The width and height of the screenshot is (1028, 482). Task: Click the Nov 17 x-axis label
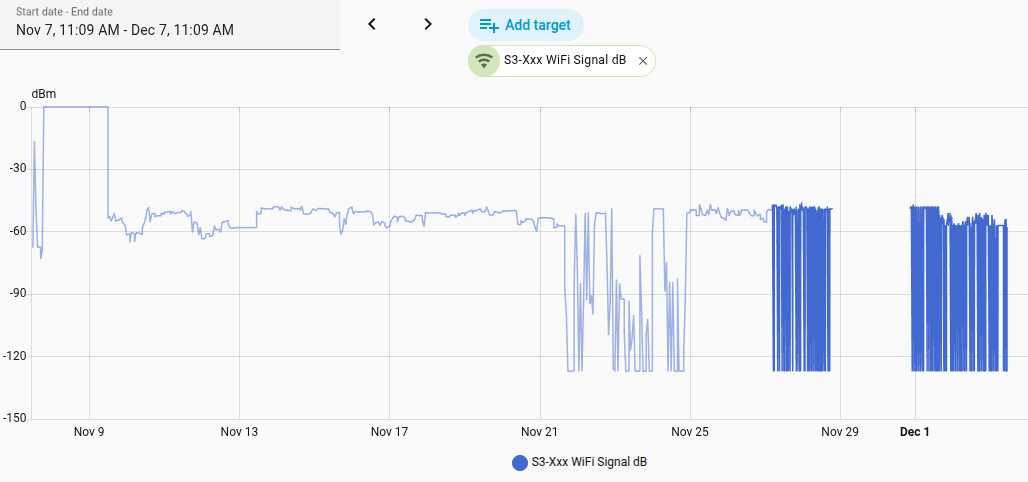(389, 432)
